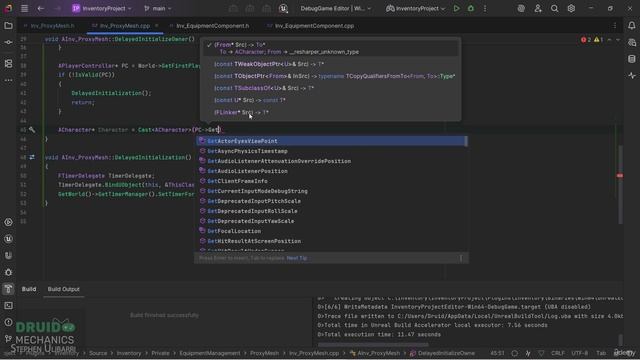The image size is (640, 360).
Task: Click the red error stripe marker
Action: (x=620, y=176)
